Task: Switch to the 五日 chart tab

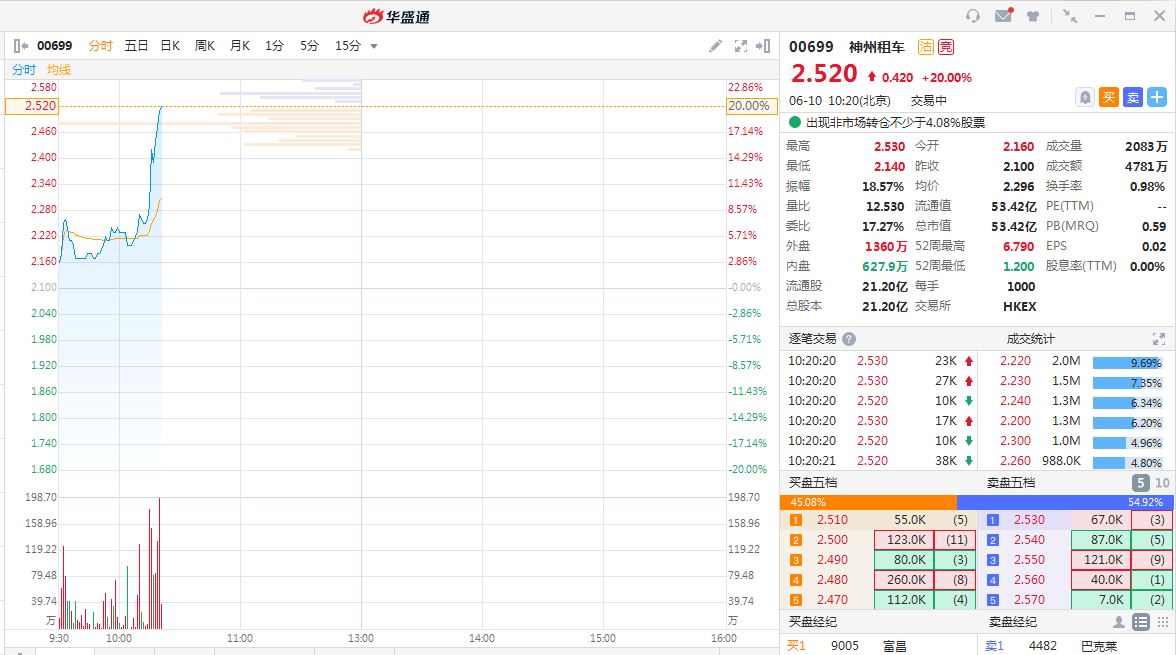Action: [x=136, y=46]
